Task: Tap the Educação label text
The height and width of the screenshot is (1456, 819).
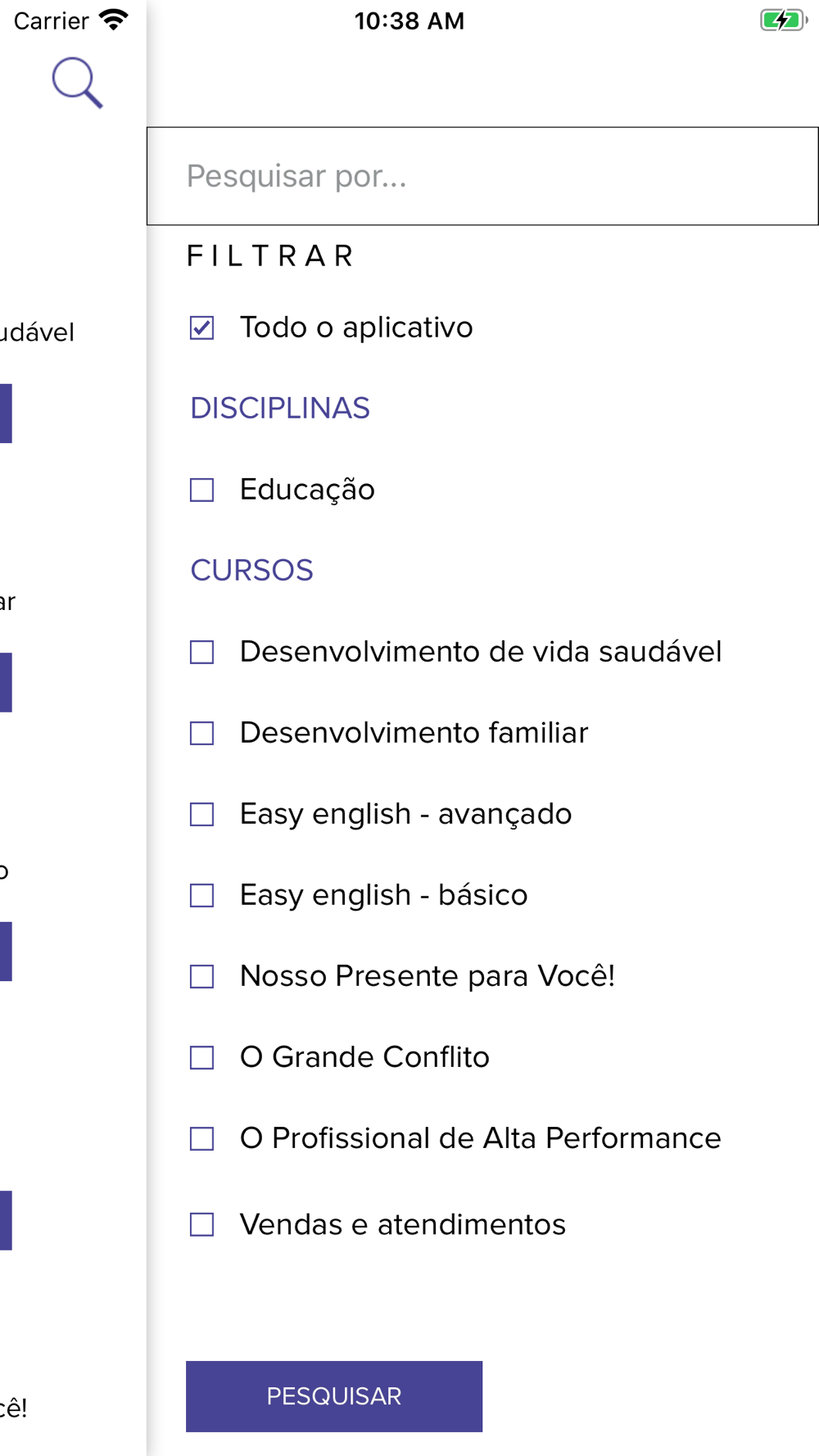Action: pyautogui.click(x=307, y=490)
